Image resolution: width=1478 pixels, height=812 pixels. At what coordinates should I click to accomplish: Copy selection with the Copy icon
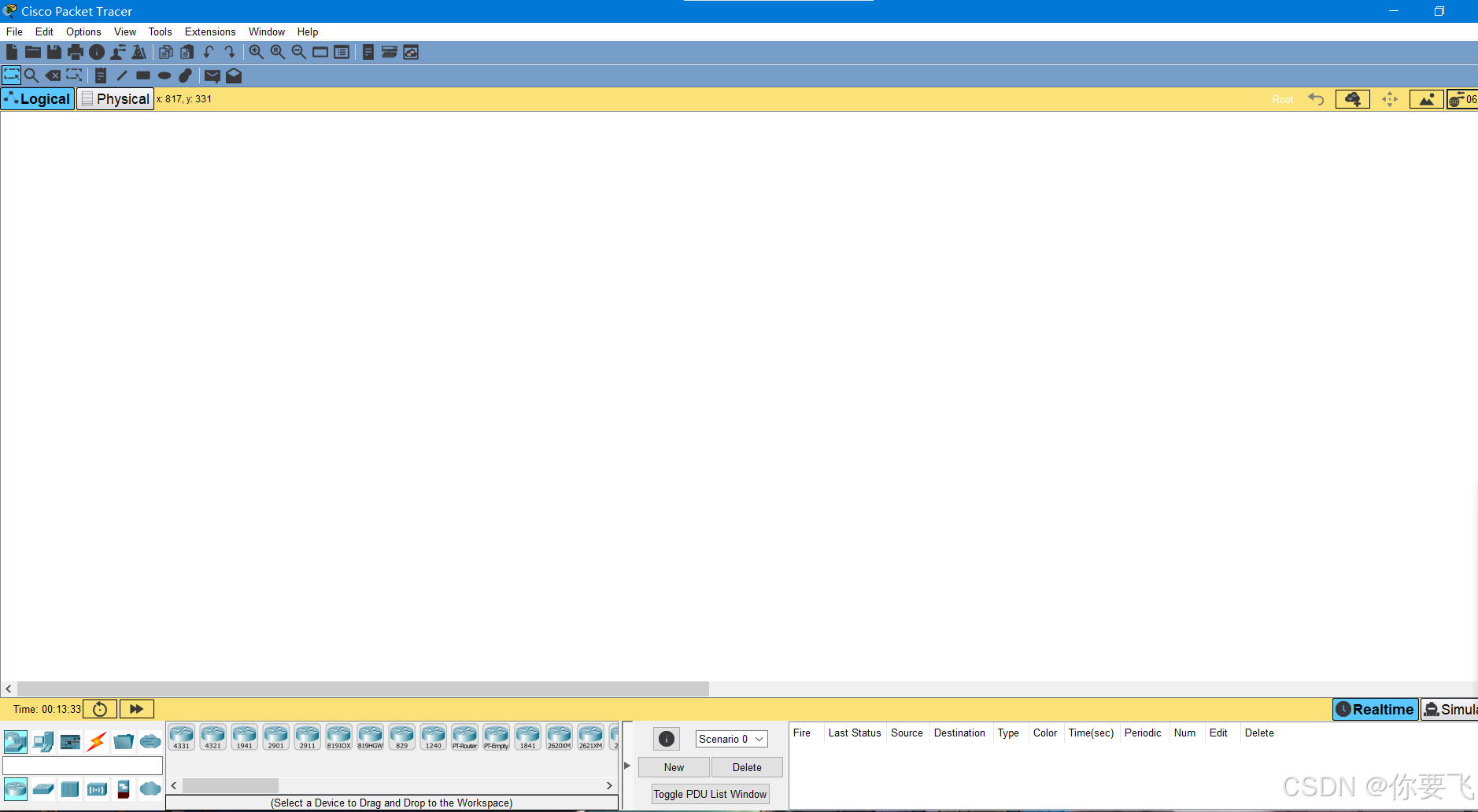pyautogui.click(x=165, y=52)
